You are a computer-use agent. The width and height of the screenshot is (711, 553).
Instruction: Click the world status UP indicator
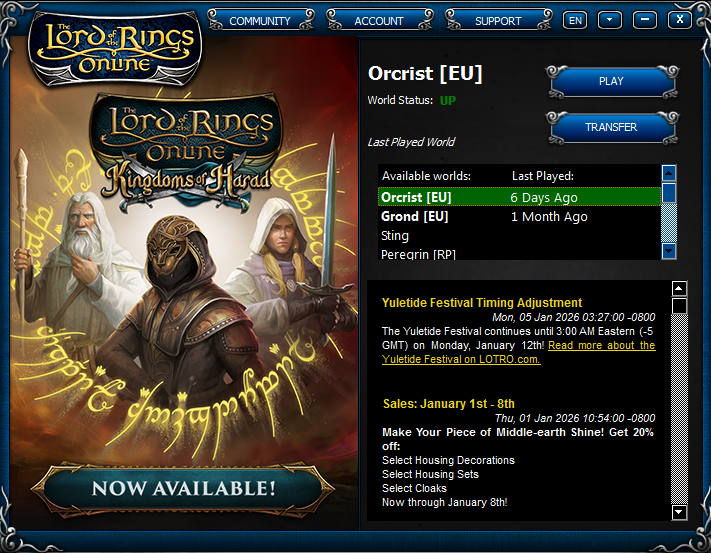click(x=448, y=101)
